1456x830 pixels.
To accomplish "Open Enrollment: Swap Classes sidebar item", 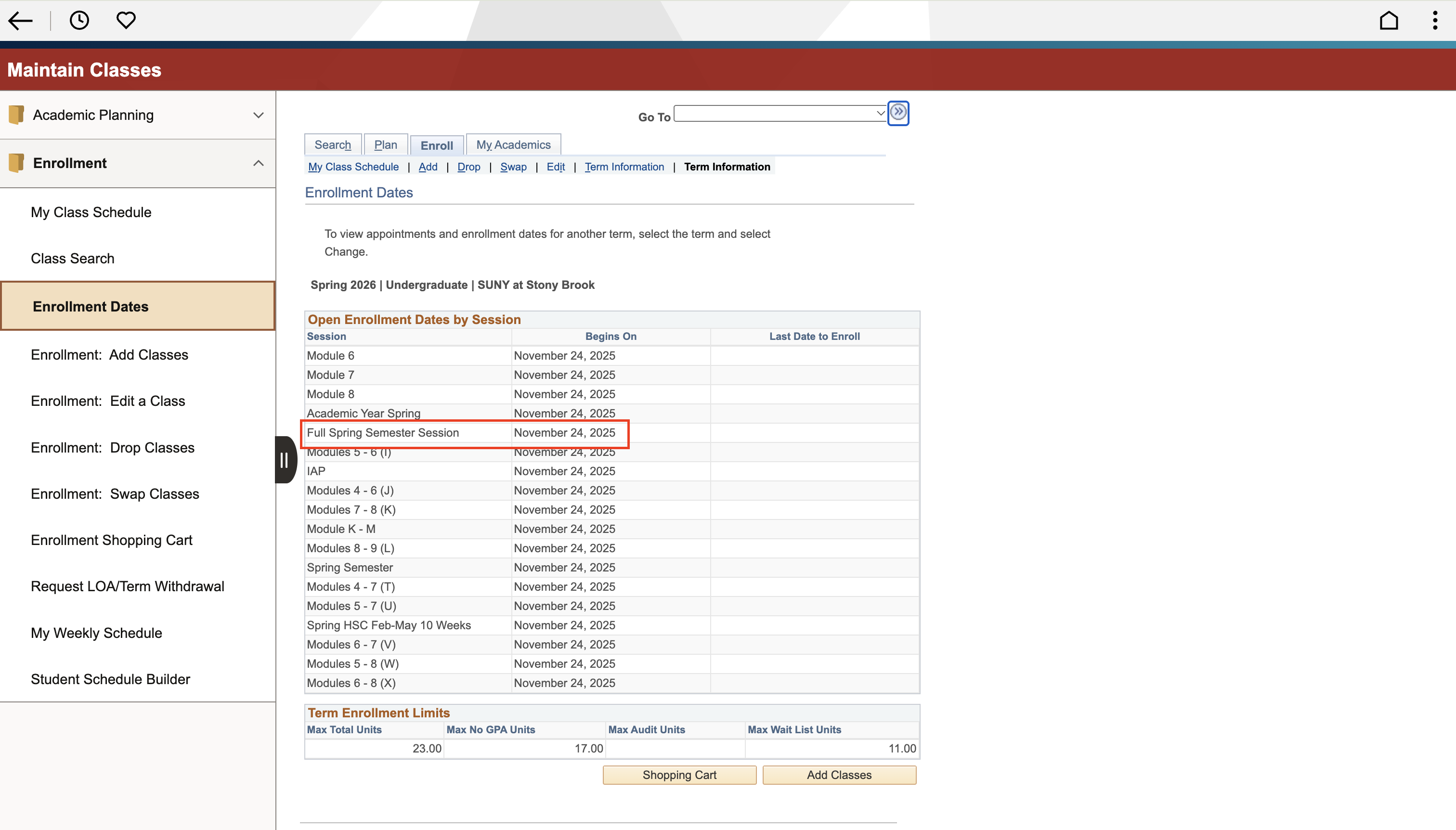I will [137, 493].
